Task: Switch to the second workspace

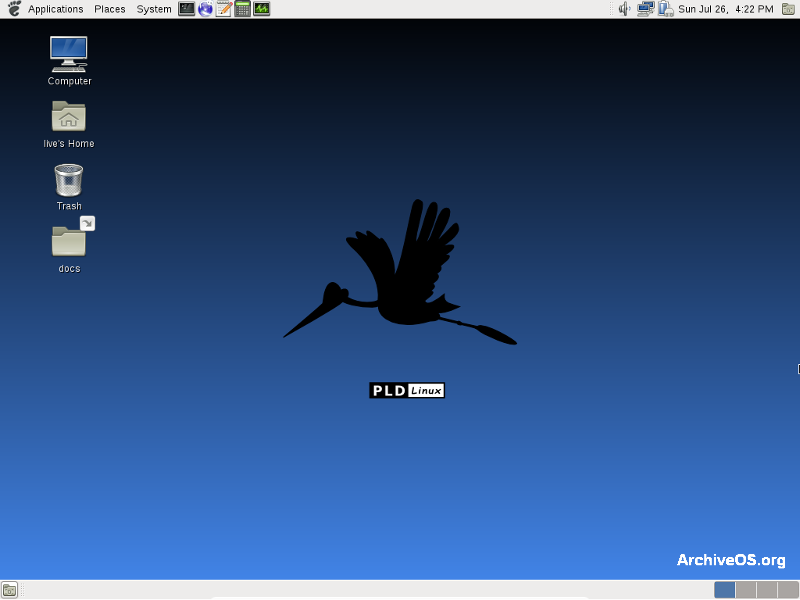Action: point(745,590)
